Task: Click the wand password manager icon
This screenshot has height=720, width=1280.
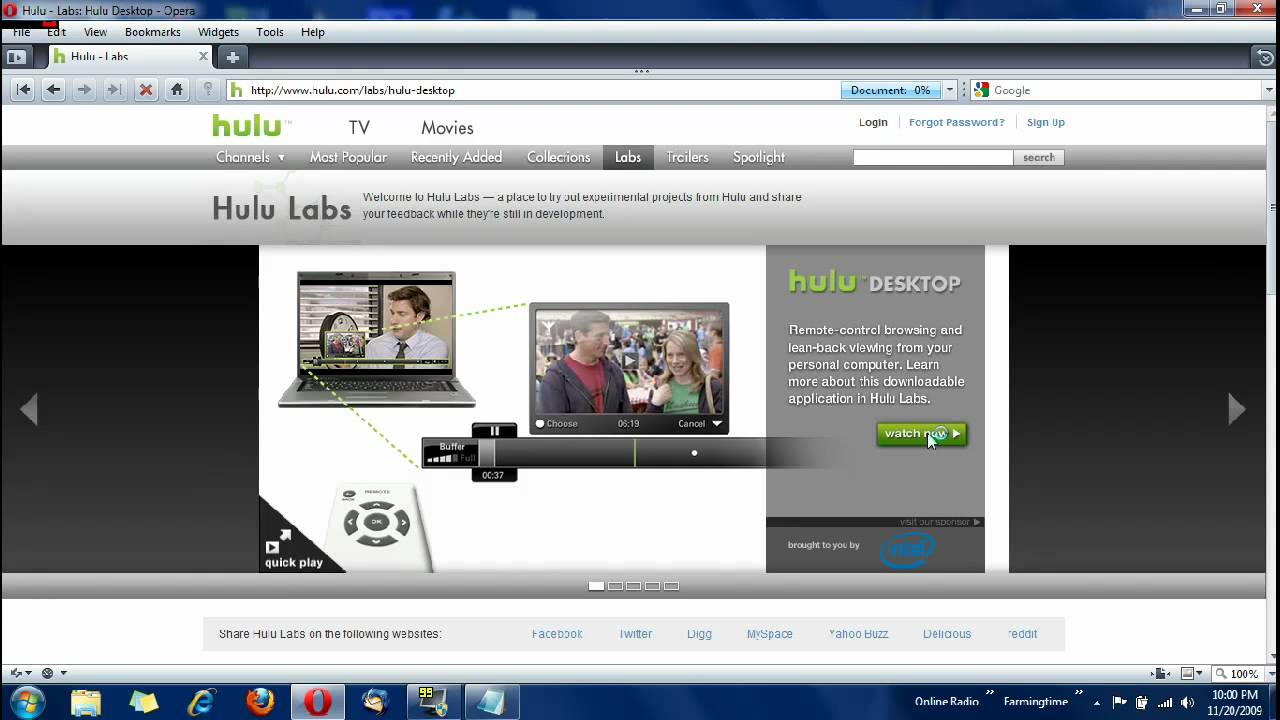Action: click(208, 90)
